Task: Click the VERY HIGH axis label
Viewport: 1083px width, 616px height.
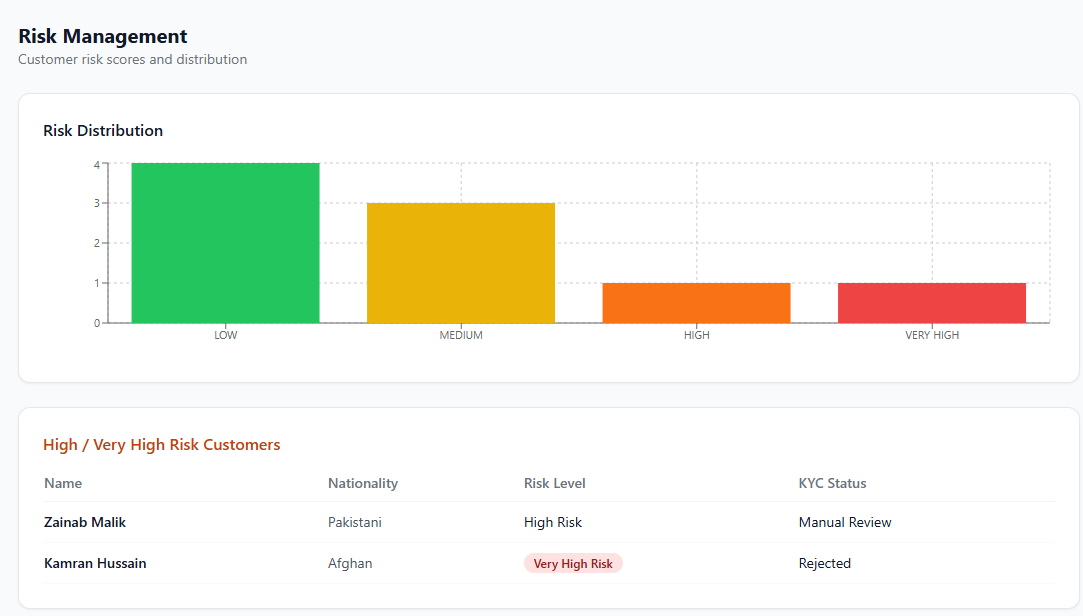Action: pyautogui.click(x=932, y=335)
